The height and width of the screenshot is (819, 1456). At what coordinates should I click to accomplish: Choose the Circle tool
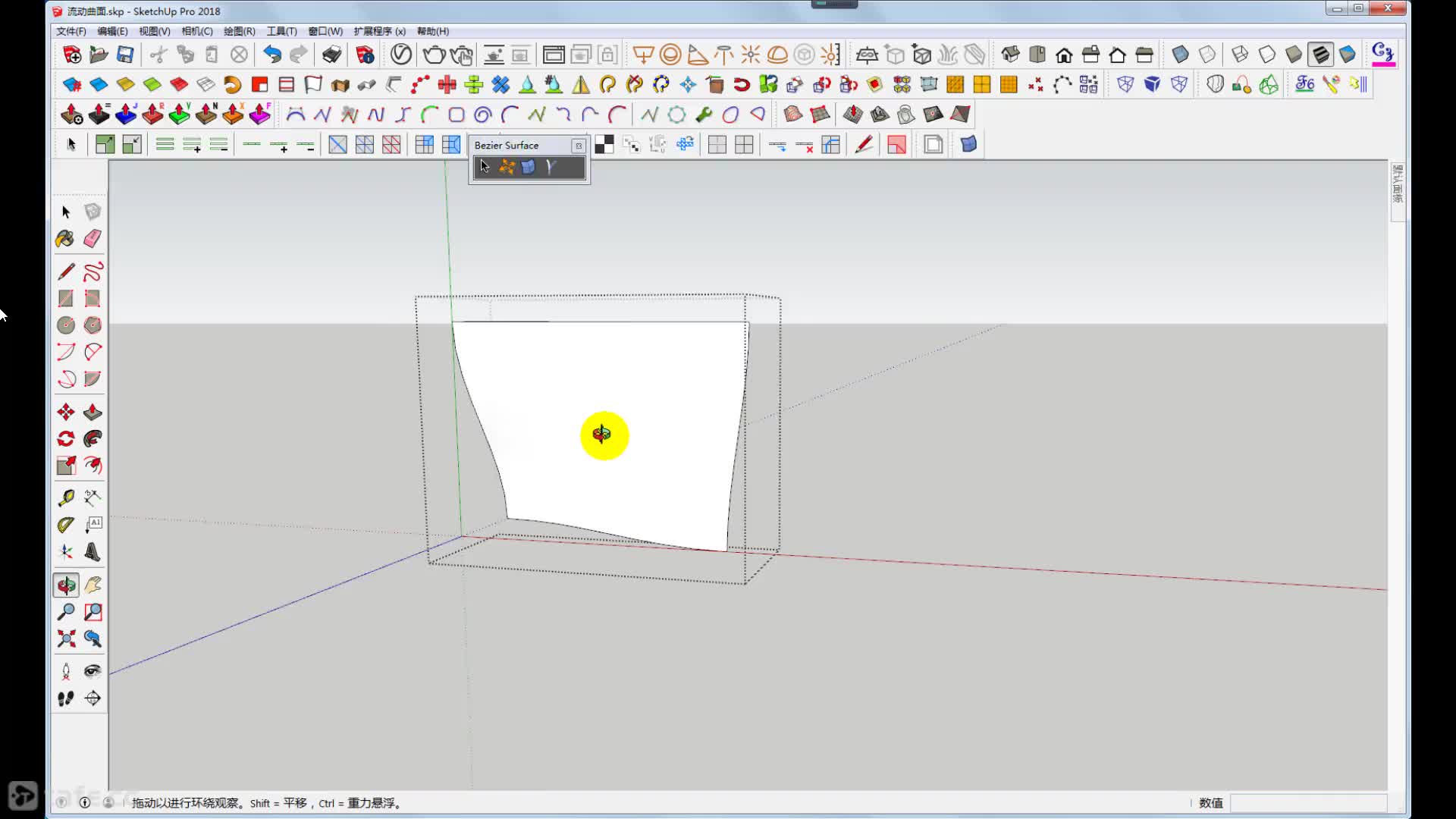tap(65, 325)
